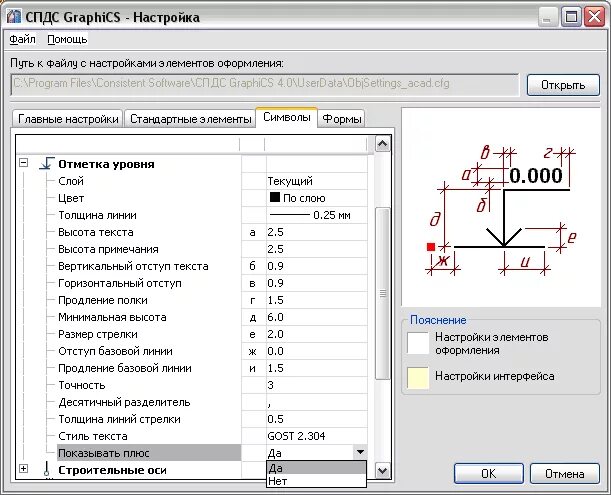Collapse the Отметка уровня tree group

coord(24,163)
